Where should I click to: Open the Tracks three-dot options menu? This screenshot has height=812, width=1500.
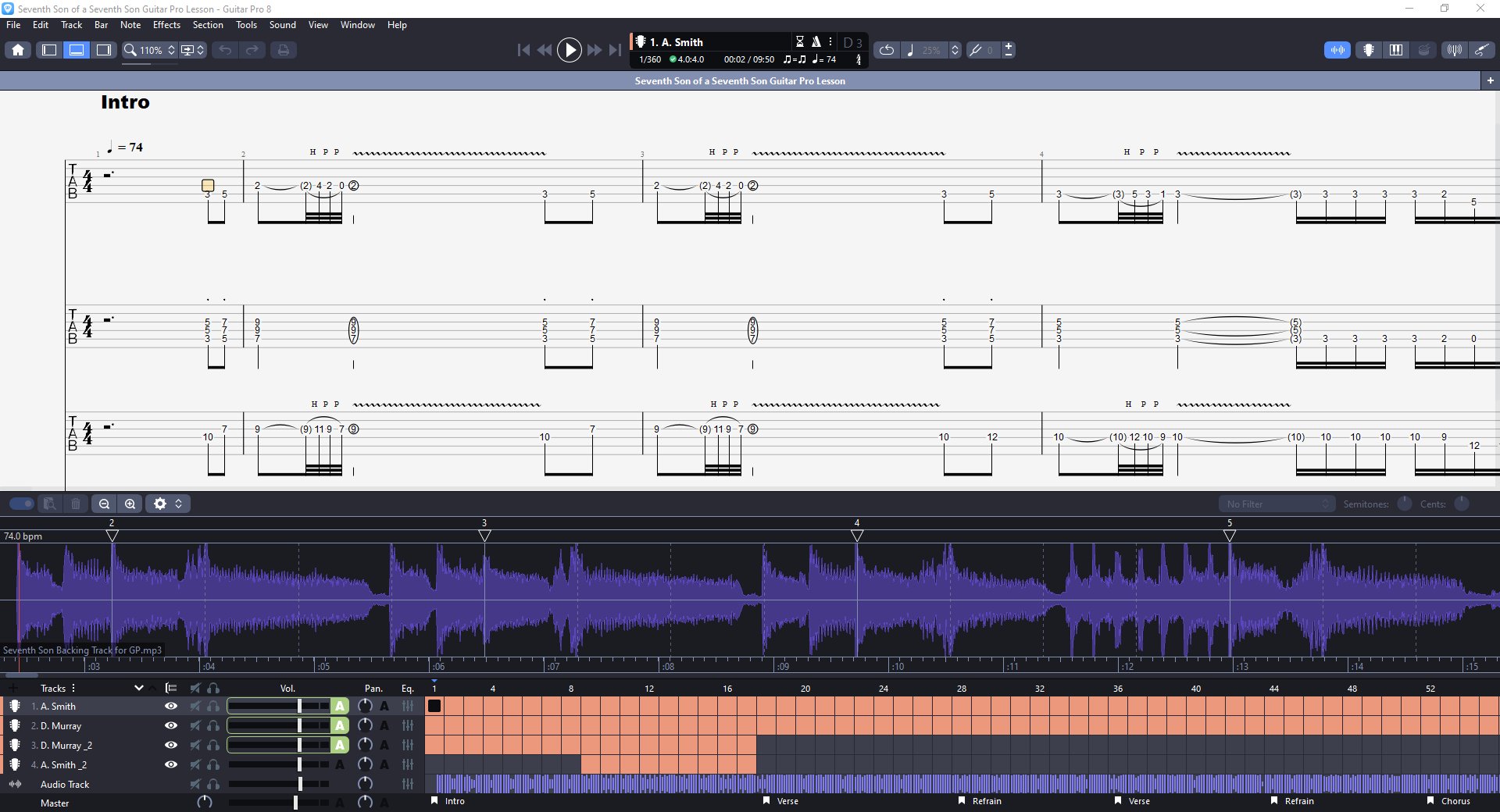point(73,688)
